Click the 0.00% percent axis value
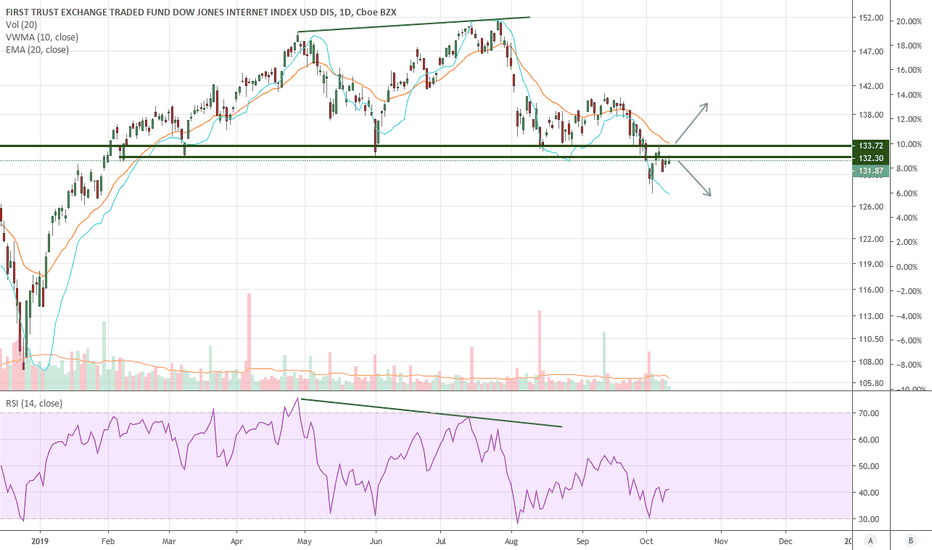Screen dimensions: 932x550 (909, 267)
